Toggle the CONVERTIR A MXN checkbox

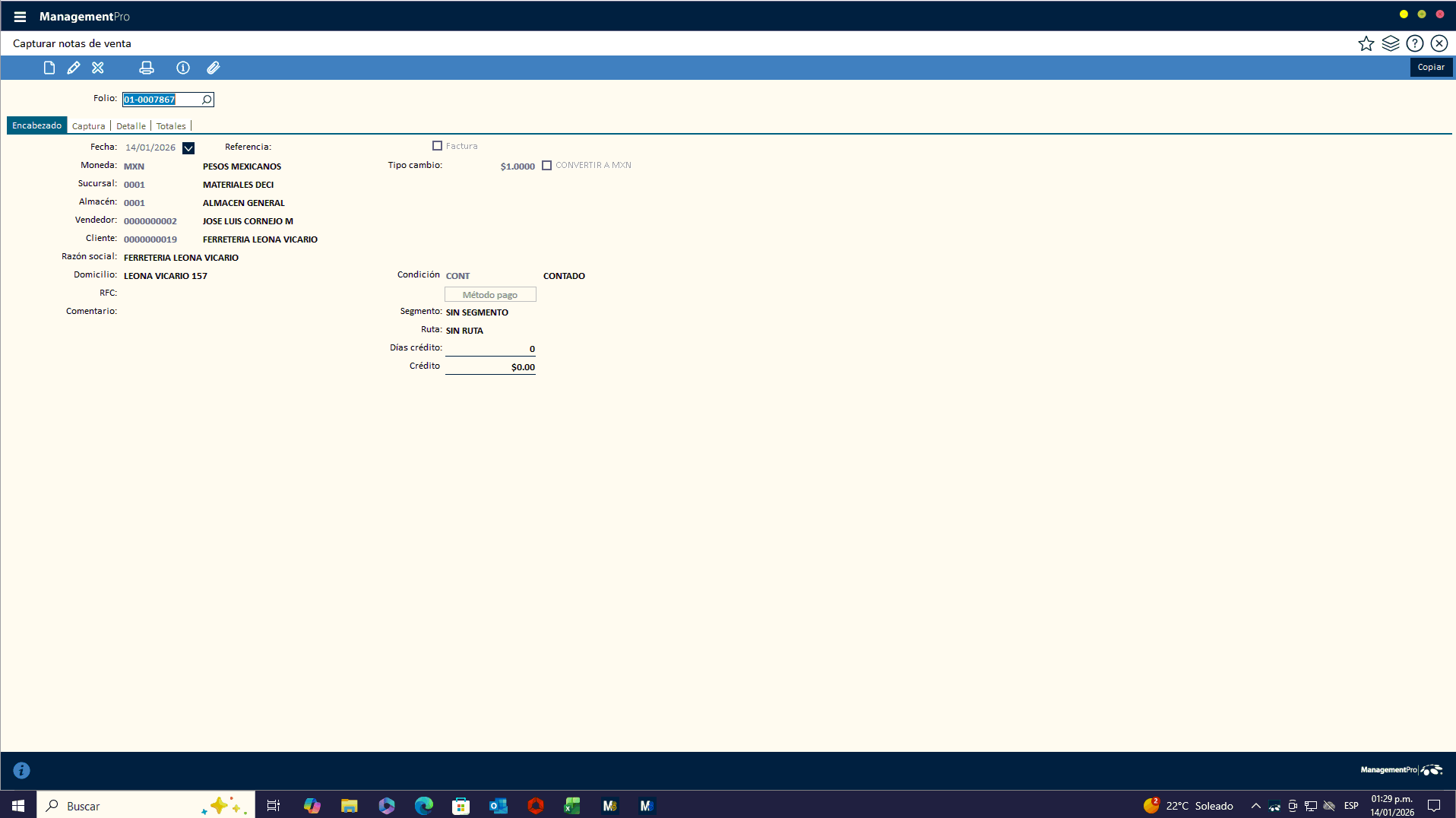coord(546,165)
